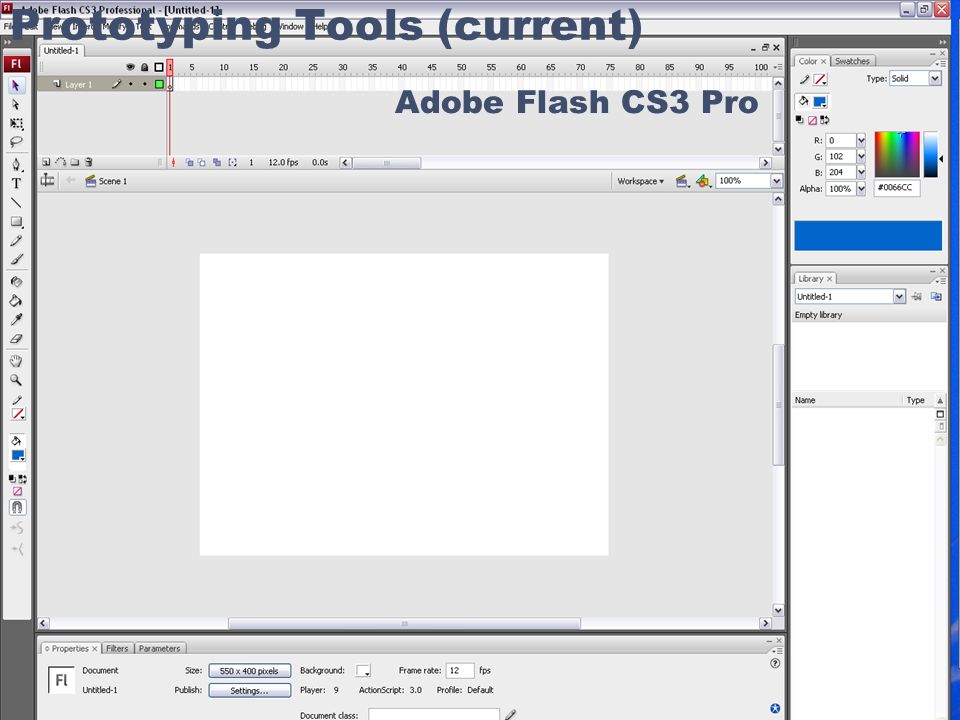Click the library Type column header

915,400
